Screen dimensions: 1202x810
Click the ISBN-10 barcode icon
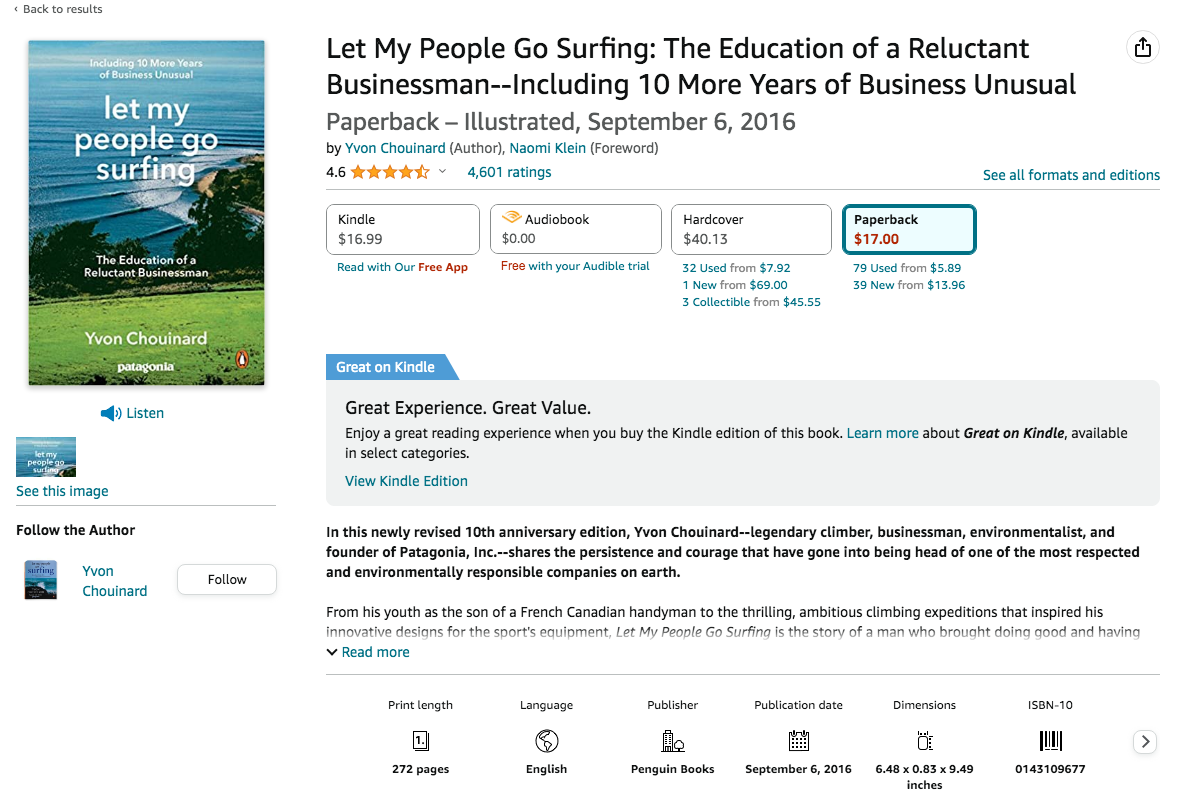(x=1050, y=741)
